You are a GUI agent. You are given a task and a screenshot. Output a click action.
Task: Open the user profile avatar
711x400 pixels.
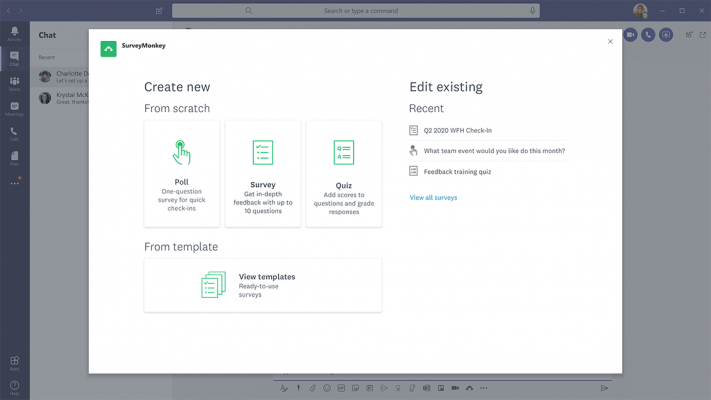(640, 10)
